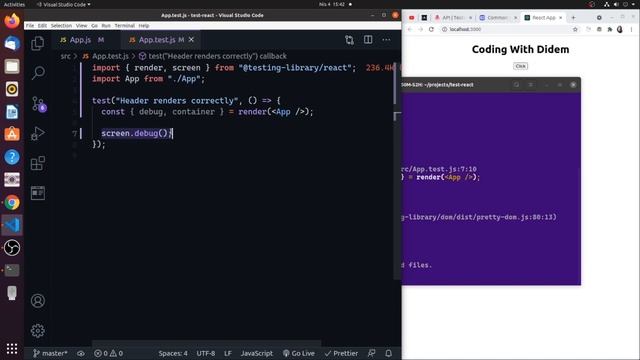
Task: Open the Accounts menu in VS Code
Action: [x=38, y=301]
